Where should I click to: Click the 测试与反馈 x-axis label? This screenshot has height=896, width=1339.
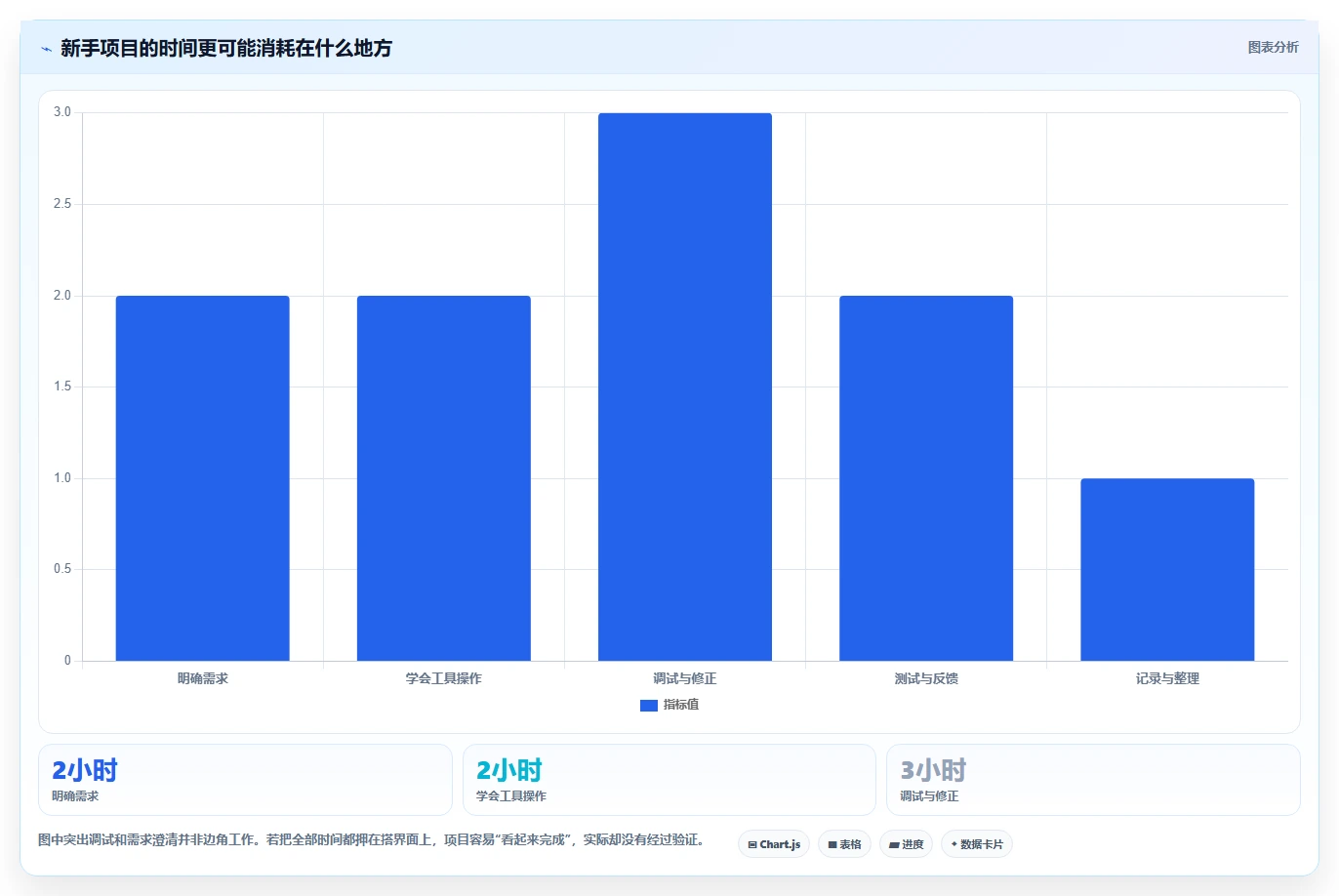coord(926,678)
